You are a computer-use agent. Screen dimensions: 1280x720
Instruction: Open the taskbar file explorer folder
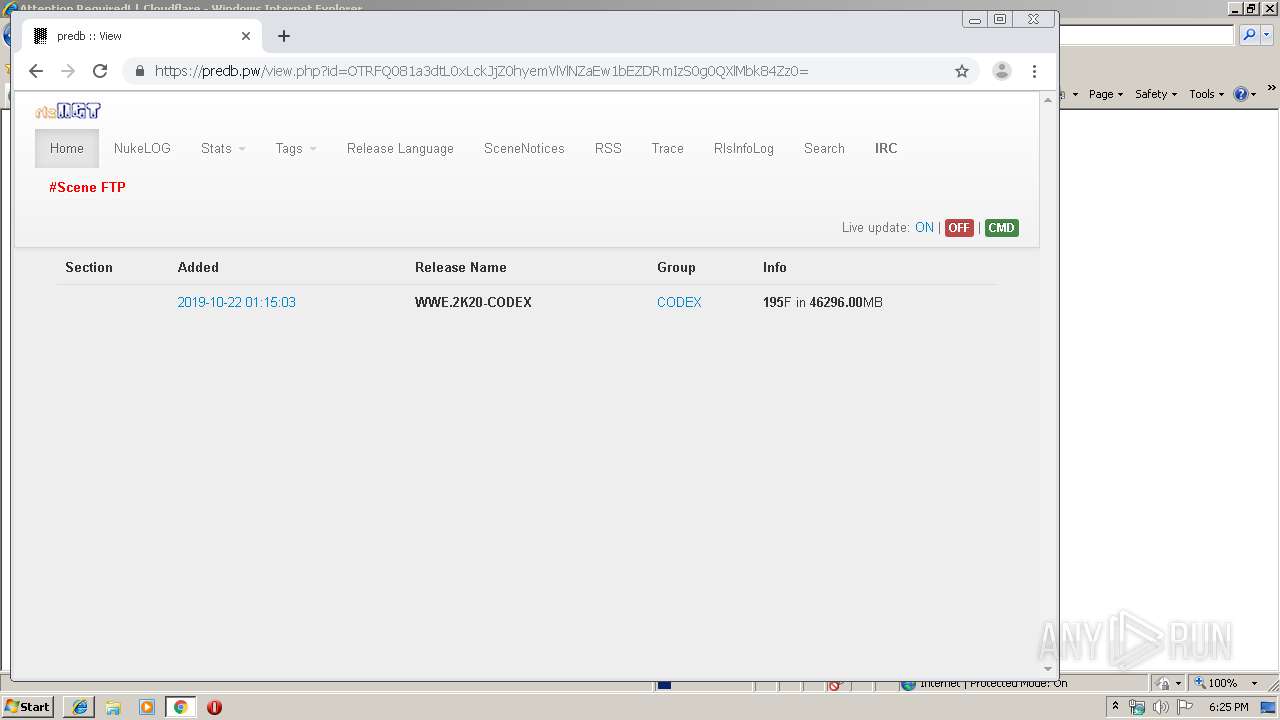(x=113, y=707)
